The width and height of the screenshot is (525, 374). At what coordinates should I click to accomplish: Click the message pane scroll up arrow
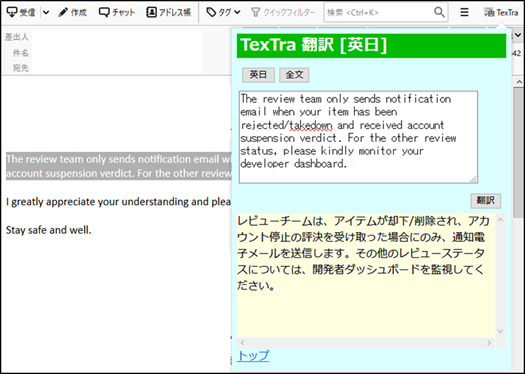click(x=519, y=82)
